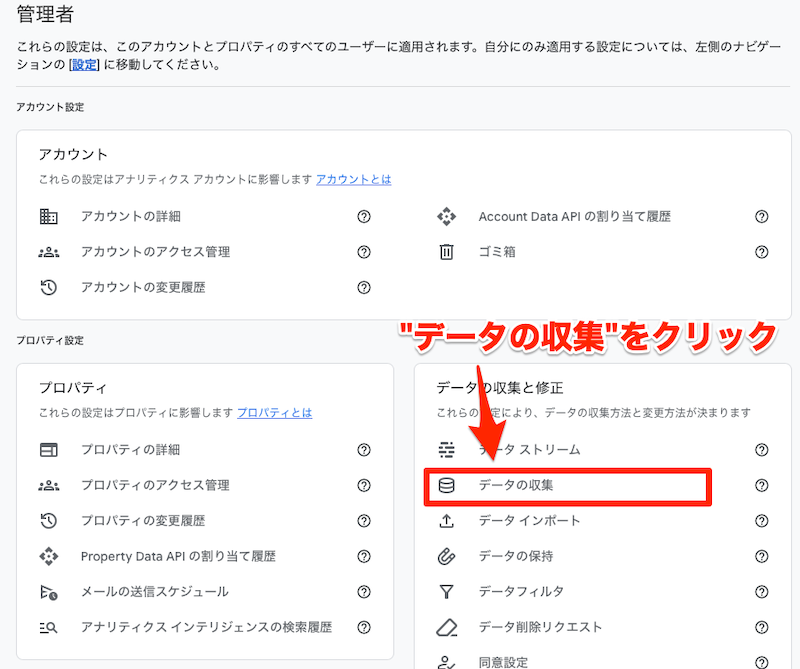Click the データフィルタ funnel icon
The width and height of the screenshot is (800, 669).
click(x=446, y=592)
